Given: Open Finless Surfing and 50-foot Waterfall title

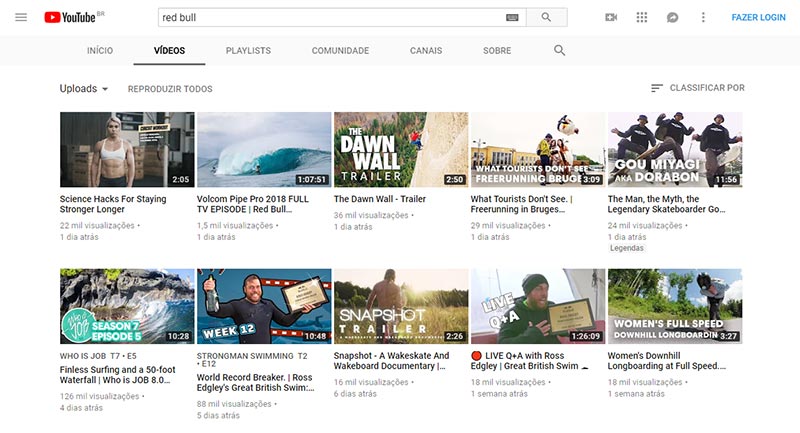Looking at the screenshot, I should coord(117,375).
